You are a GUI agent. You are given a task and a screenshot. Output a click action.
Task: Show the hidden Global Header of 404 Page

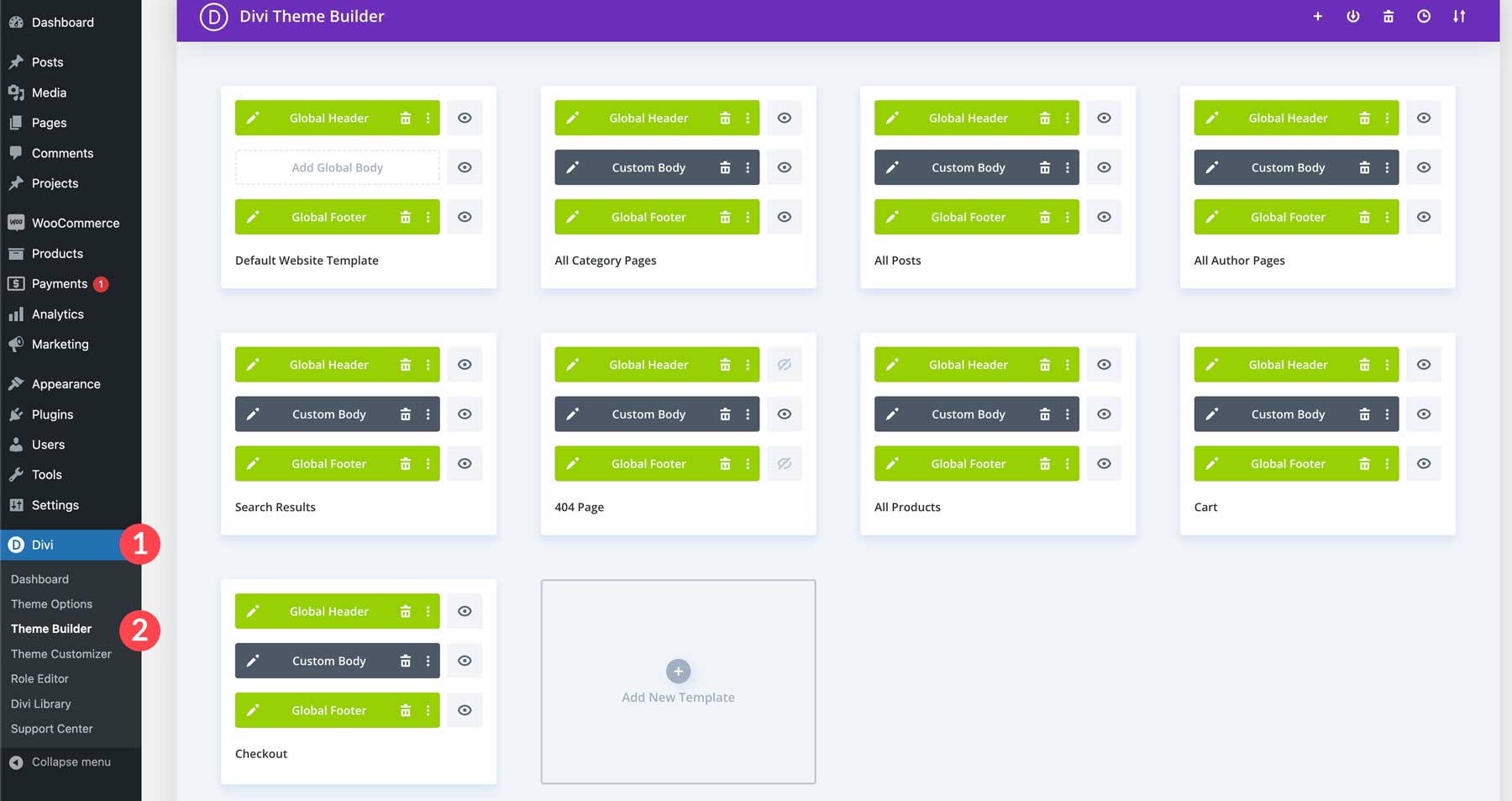(x=784, y=364)
